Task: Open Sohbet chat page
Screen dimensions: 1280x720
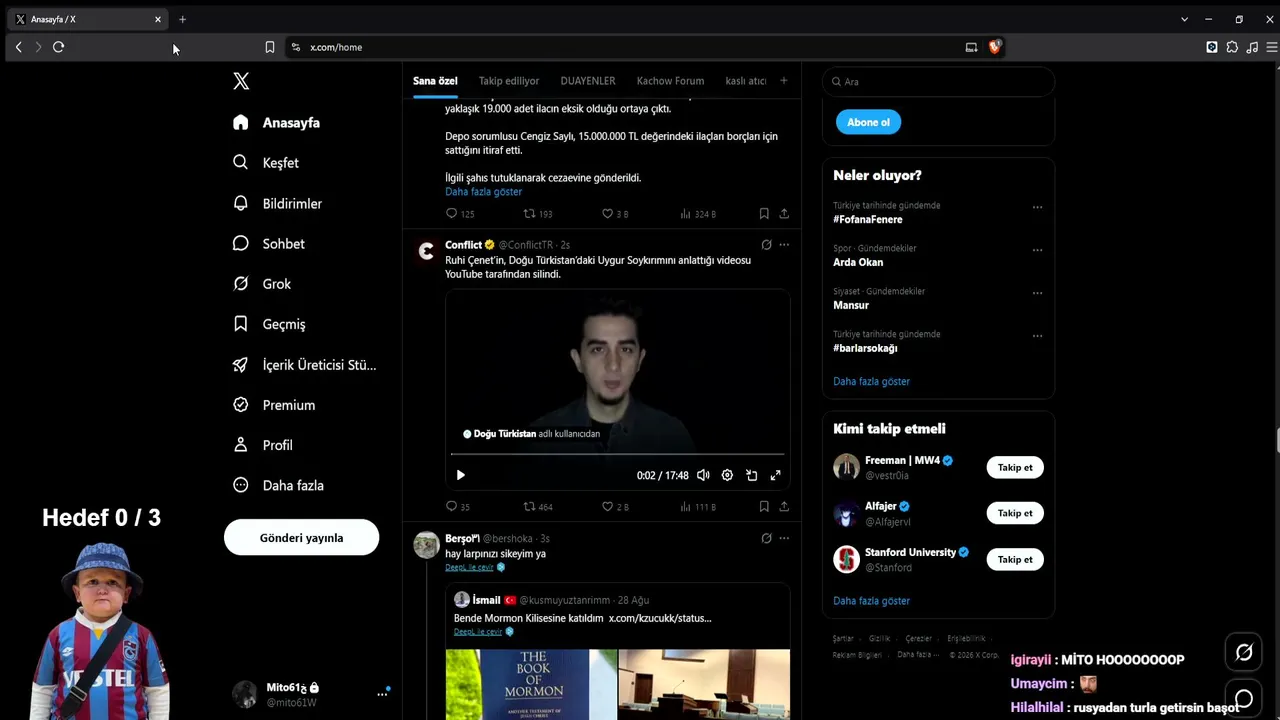Action: pos(269,244)
